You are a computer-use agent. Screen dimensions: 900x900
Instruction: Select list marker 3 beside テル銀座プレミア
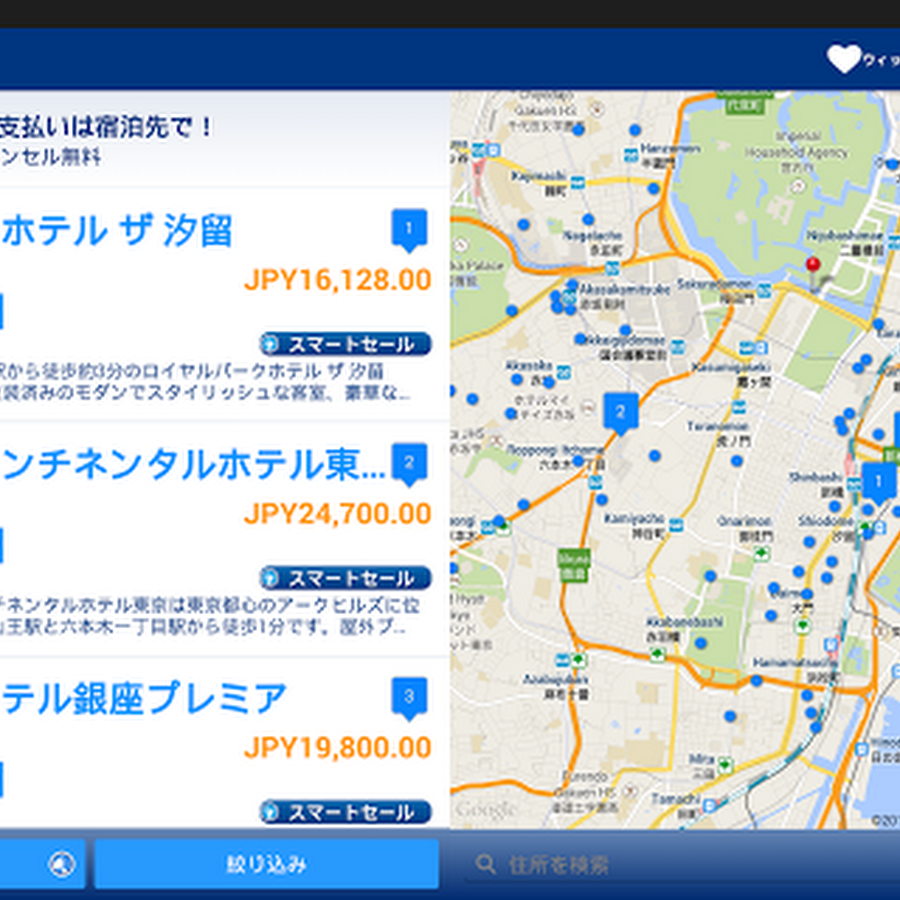[x=409, y=699]
